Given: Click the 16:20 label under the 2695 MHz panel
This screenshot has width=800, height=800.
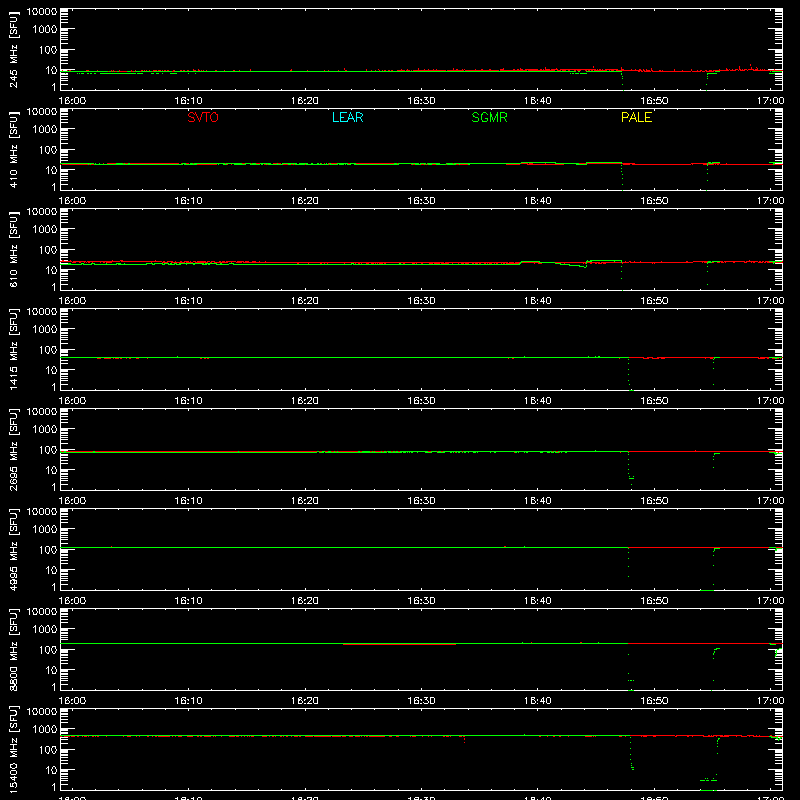Looking at the screenshot, I should 305,501.
